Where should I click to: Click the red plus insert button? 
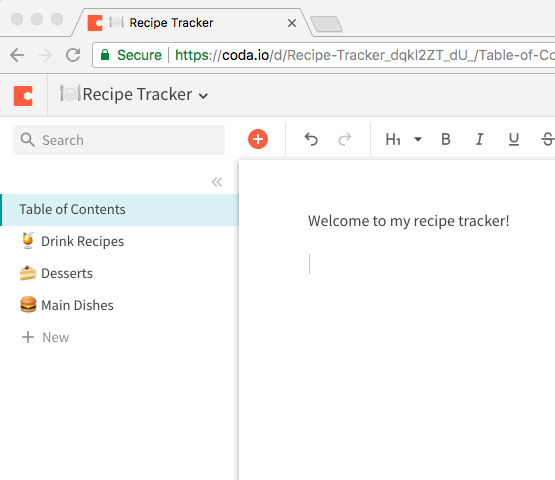tap(258, 139)
